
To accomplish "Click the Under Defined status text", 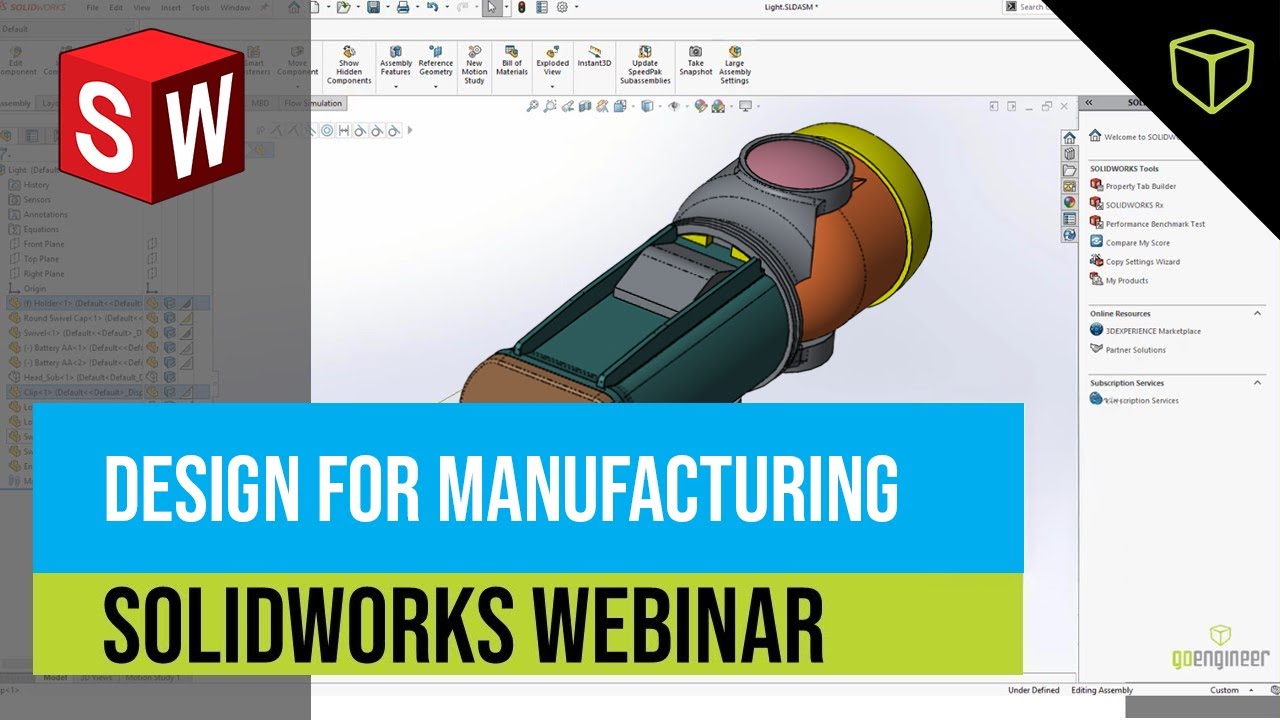I will (x=1033, y=690).
